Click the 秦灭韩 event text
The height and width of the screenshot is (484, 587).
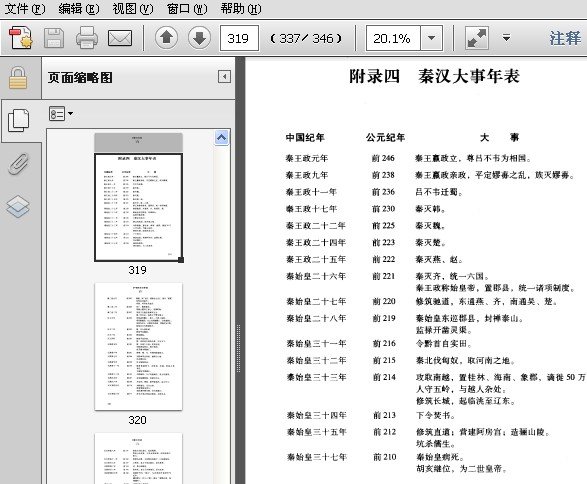click(x=431, y=209)
